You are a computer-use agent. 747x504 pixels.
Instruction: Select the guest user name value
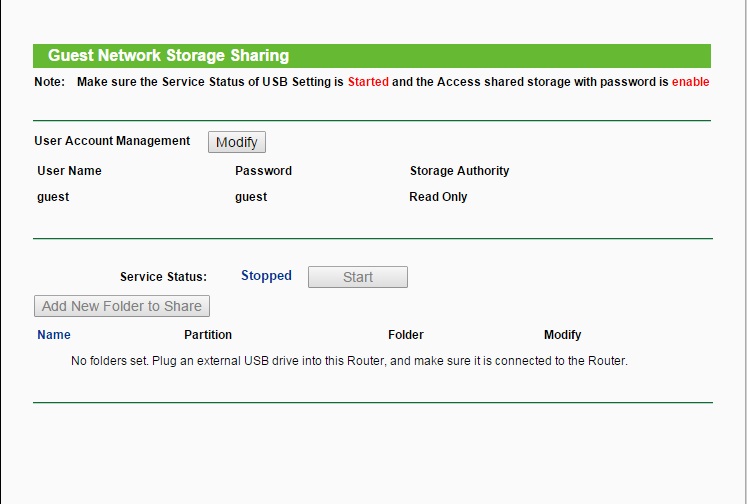point(53,197)
